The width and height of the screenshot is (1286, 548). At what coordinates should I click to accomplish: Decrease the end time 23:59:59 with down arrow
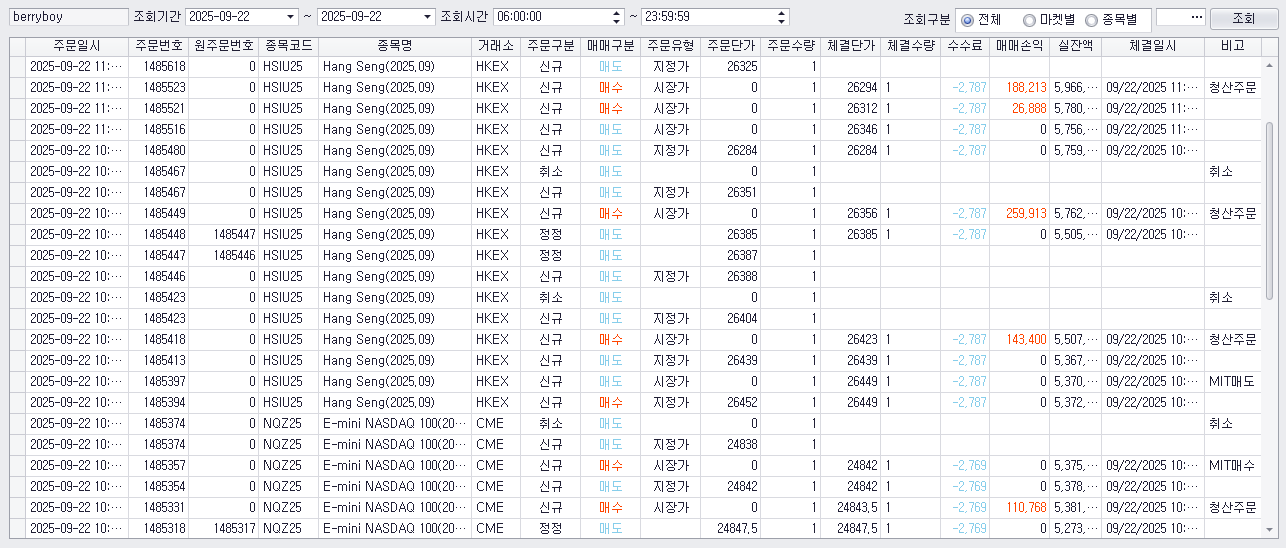tap(781, 21)
